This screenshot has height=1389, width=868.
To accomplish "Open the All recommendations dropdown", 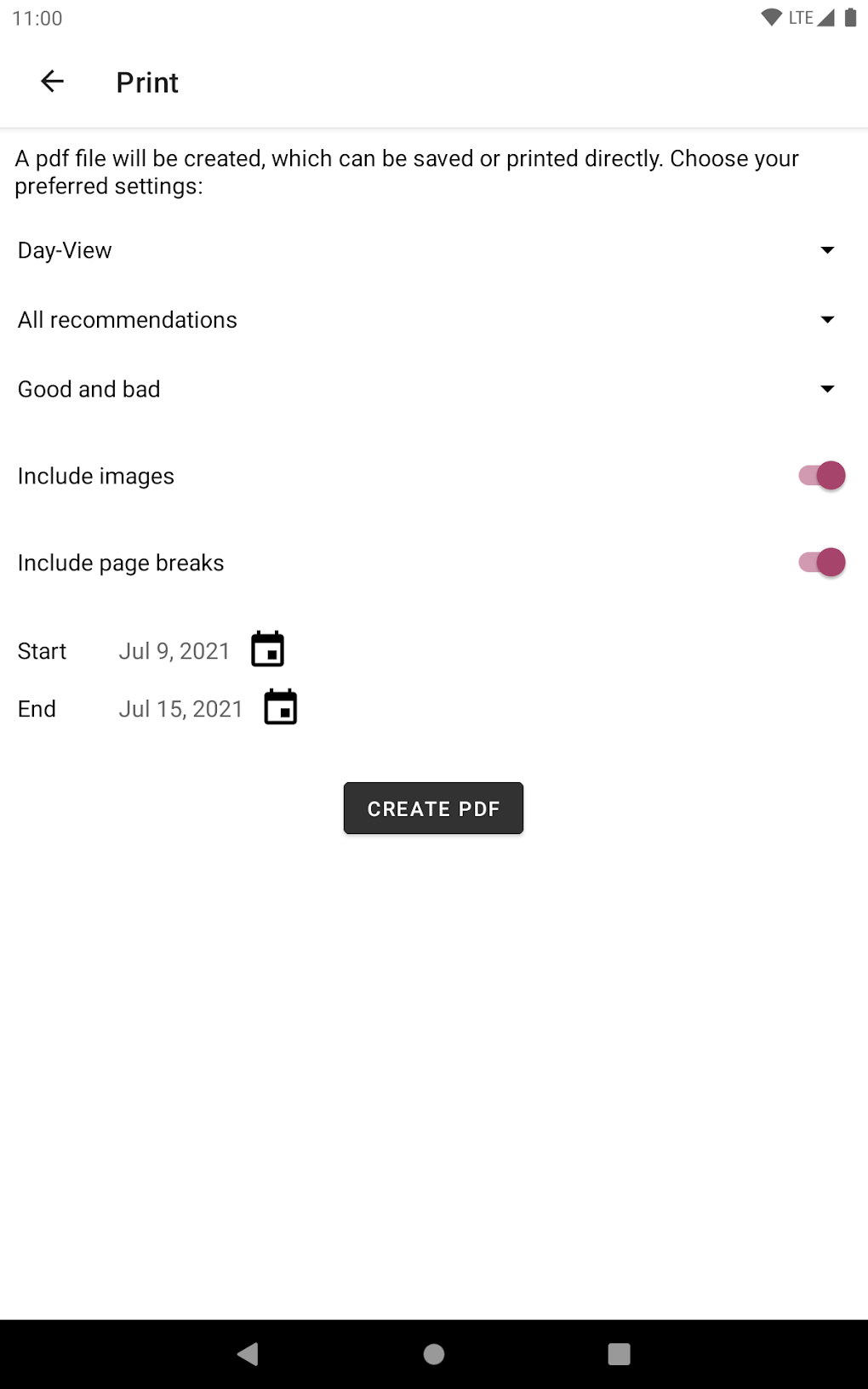I will [425, 320].
